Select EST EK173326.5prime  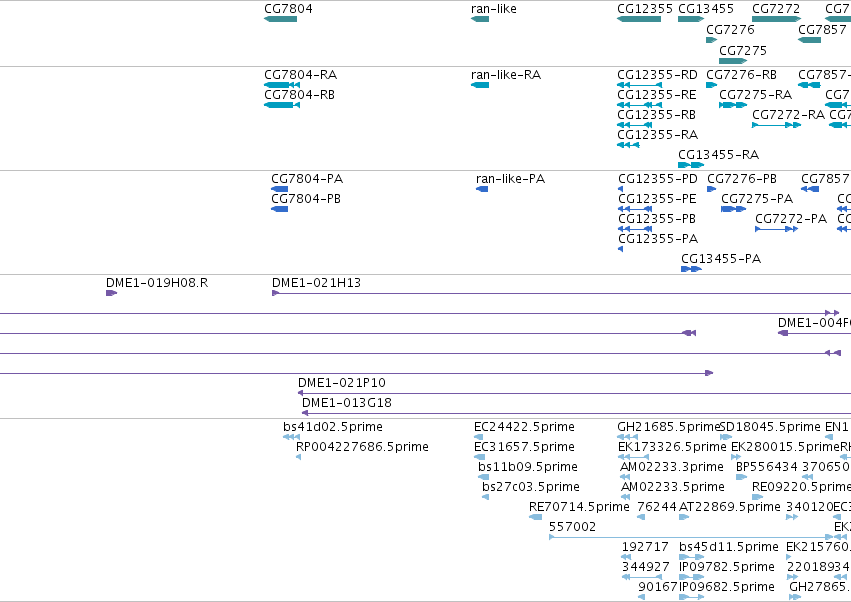(672, 447)
